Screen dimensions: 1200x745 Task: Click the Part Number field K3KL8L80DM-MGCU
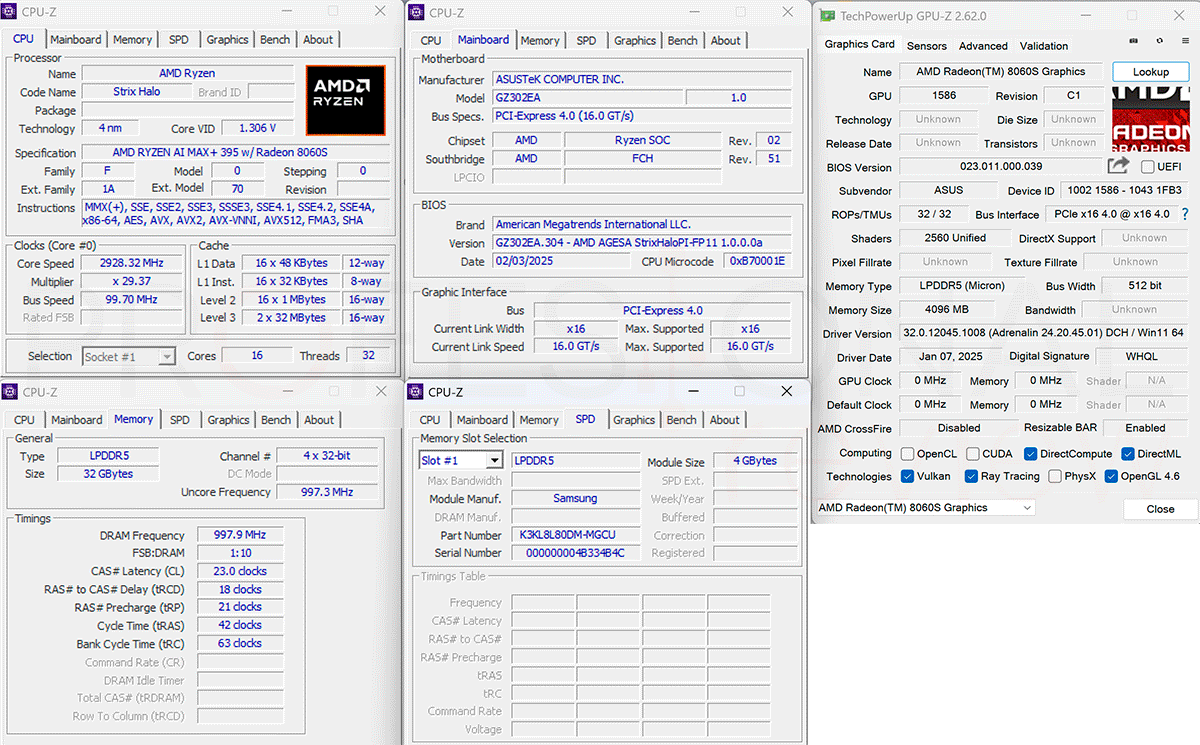point(575,535)
